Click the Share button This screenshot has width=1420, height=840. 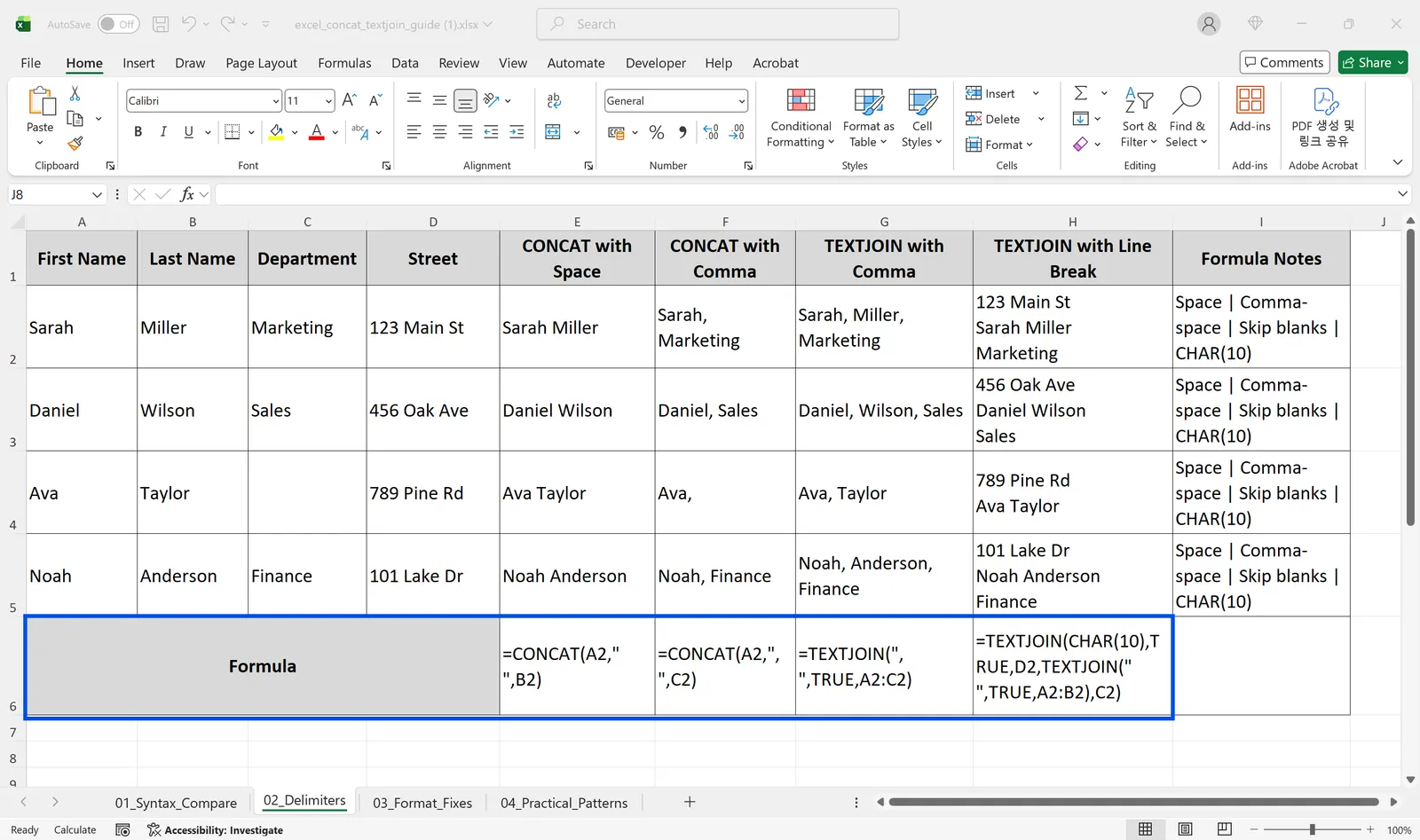click(x=1373, y=62)
